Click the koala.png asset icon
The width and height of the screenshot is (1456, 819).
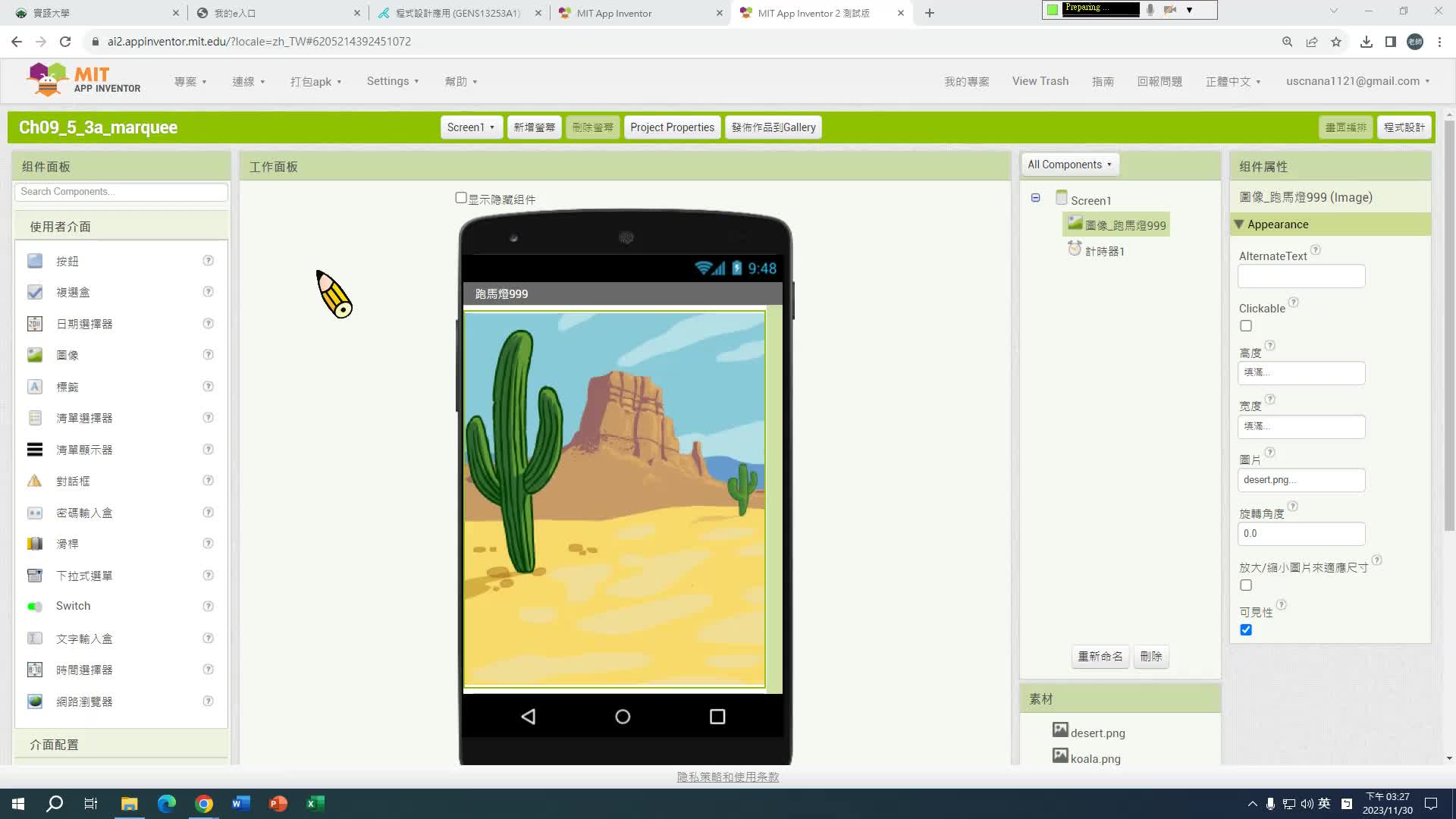(1060, 755)
